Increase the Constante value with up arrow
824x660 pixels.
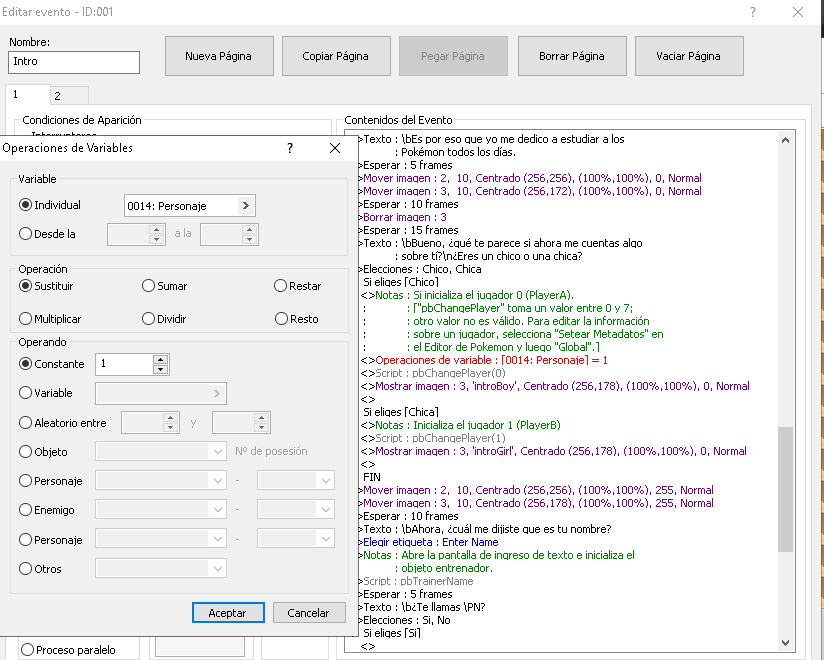click(160, 359)
